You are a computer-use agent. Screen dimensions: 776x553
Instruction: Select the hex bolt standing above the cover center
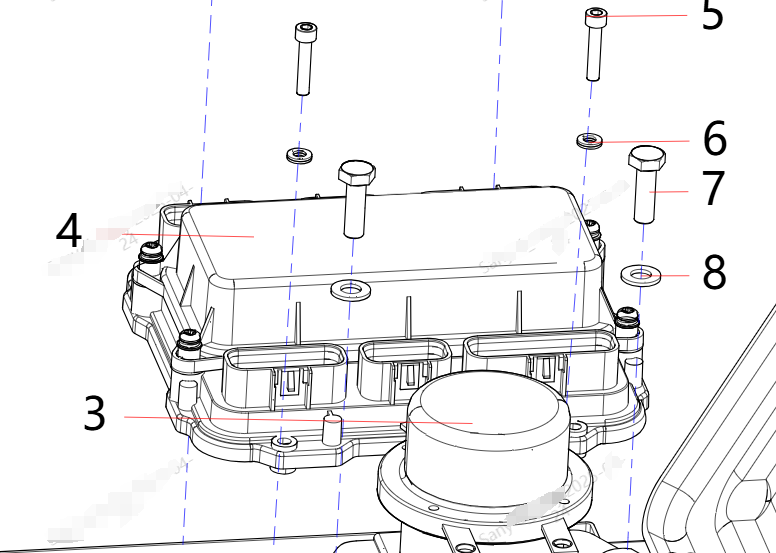tap(355, 197)
